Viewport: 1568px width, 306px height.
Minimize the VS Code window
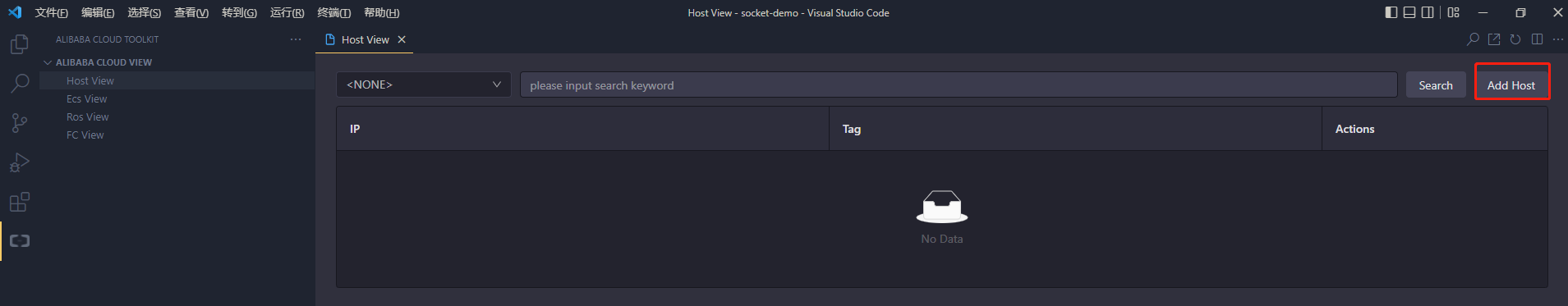click(1483, 12)
